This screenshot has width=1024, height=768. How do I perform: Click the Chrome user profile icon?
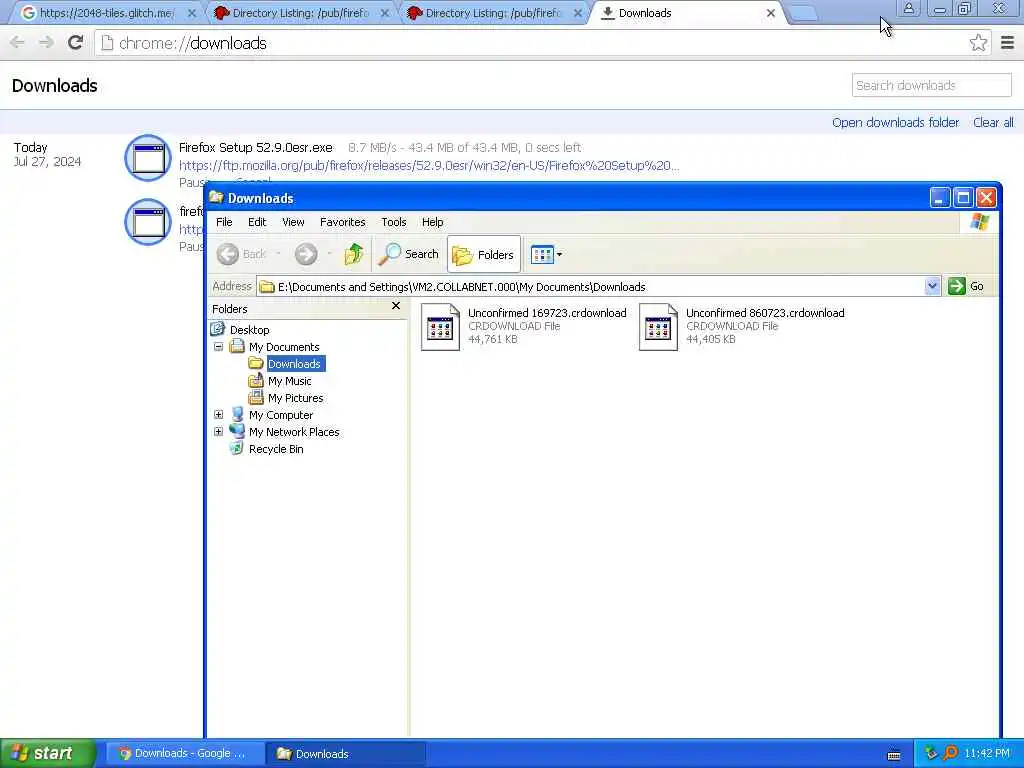[908, 8]
